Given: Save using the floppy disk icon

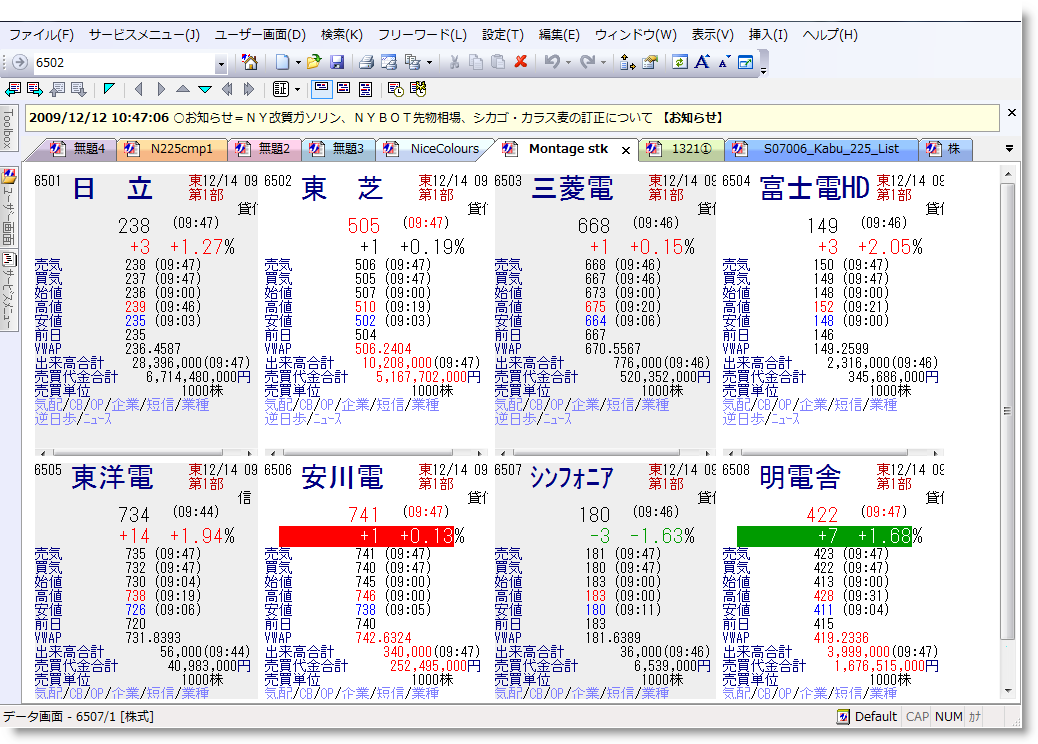Looking at the screenshot, I should [337, 62].
